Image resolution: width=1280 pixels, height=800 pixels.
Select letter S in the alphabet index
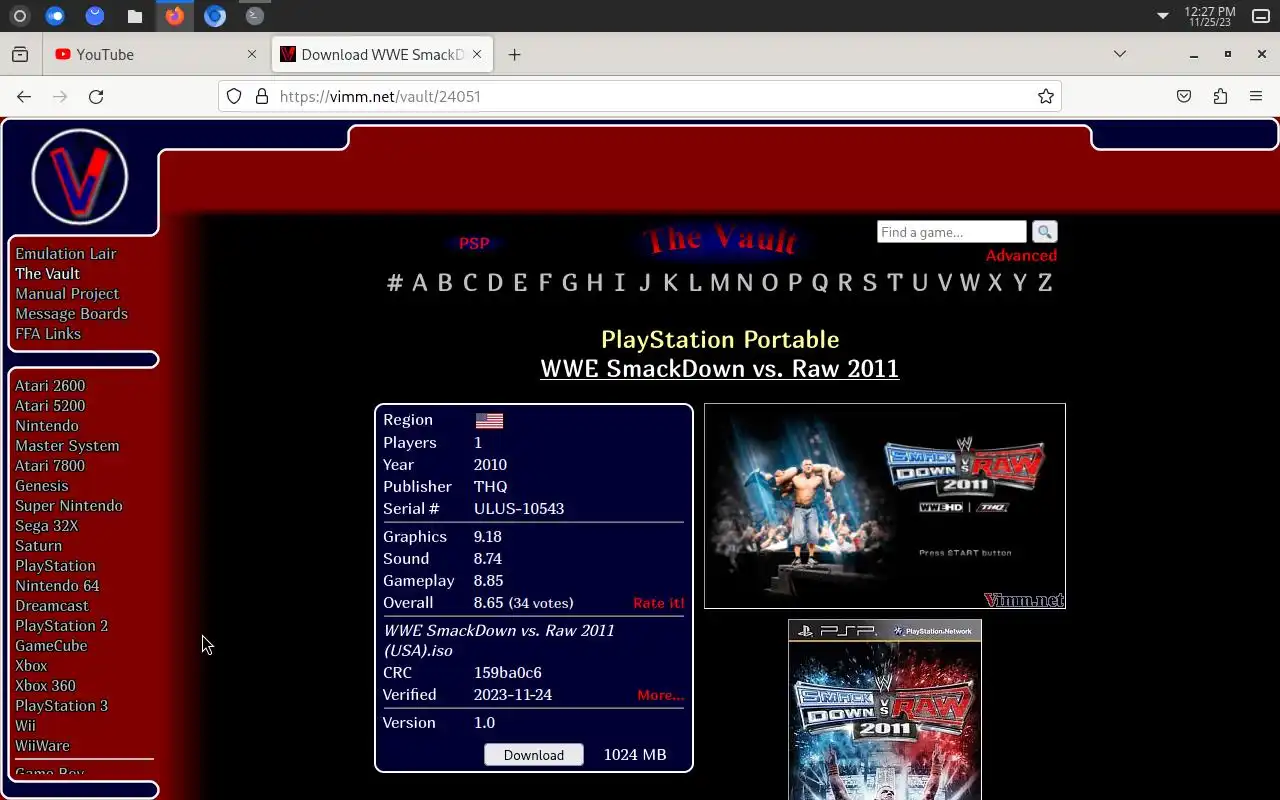869,283
